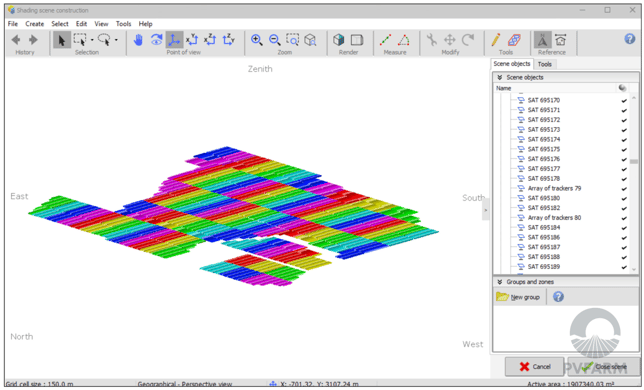
Task: Toggle visibility check for SAT 695176
Action: [624, 159]
